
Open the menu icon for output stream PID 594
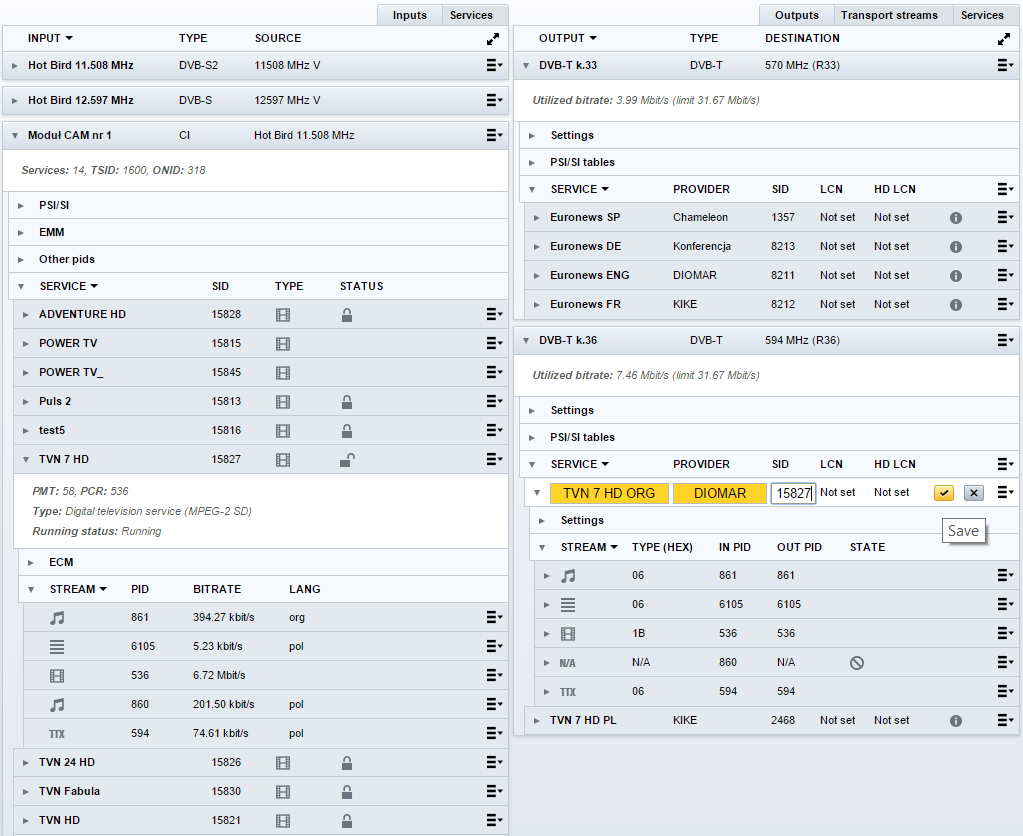[1005, 691]
